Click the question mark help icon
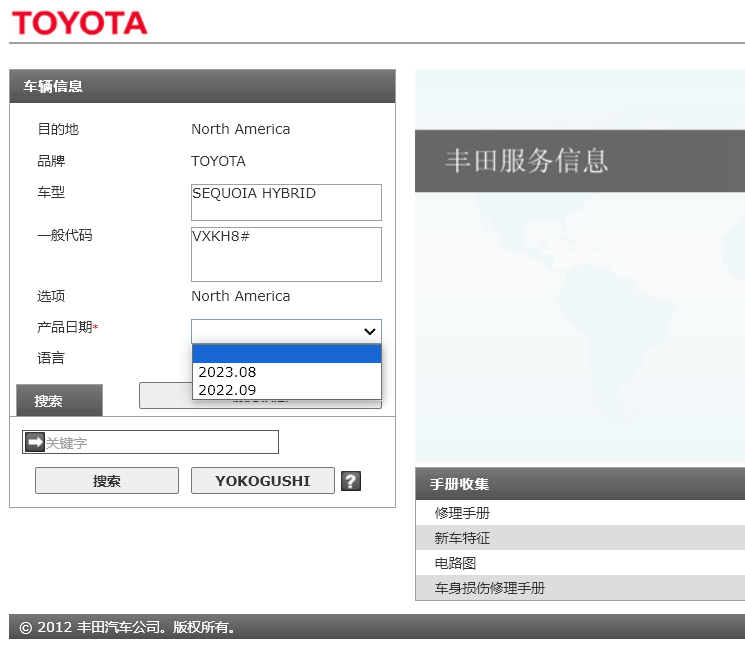 click(x=350, y=481)
